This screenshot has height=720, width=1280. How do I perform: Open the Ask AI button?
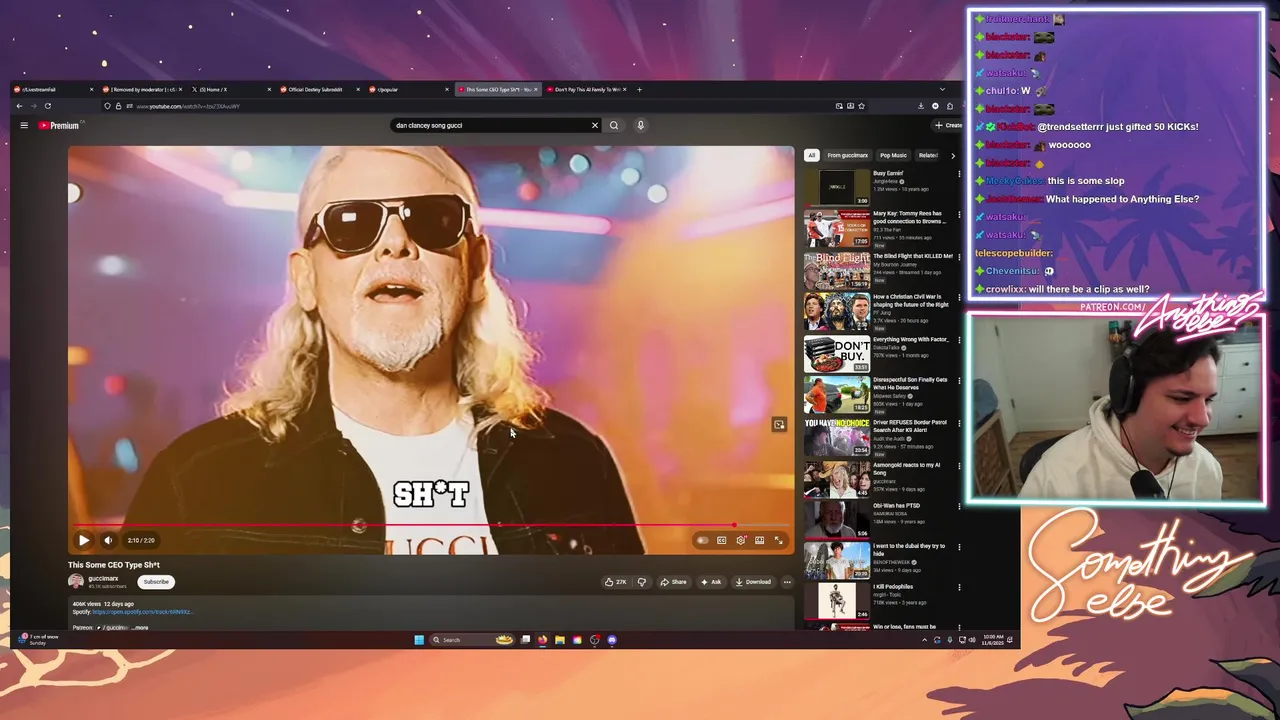click(x=711, y=582)
